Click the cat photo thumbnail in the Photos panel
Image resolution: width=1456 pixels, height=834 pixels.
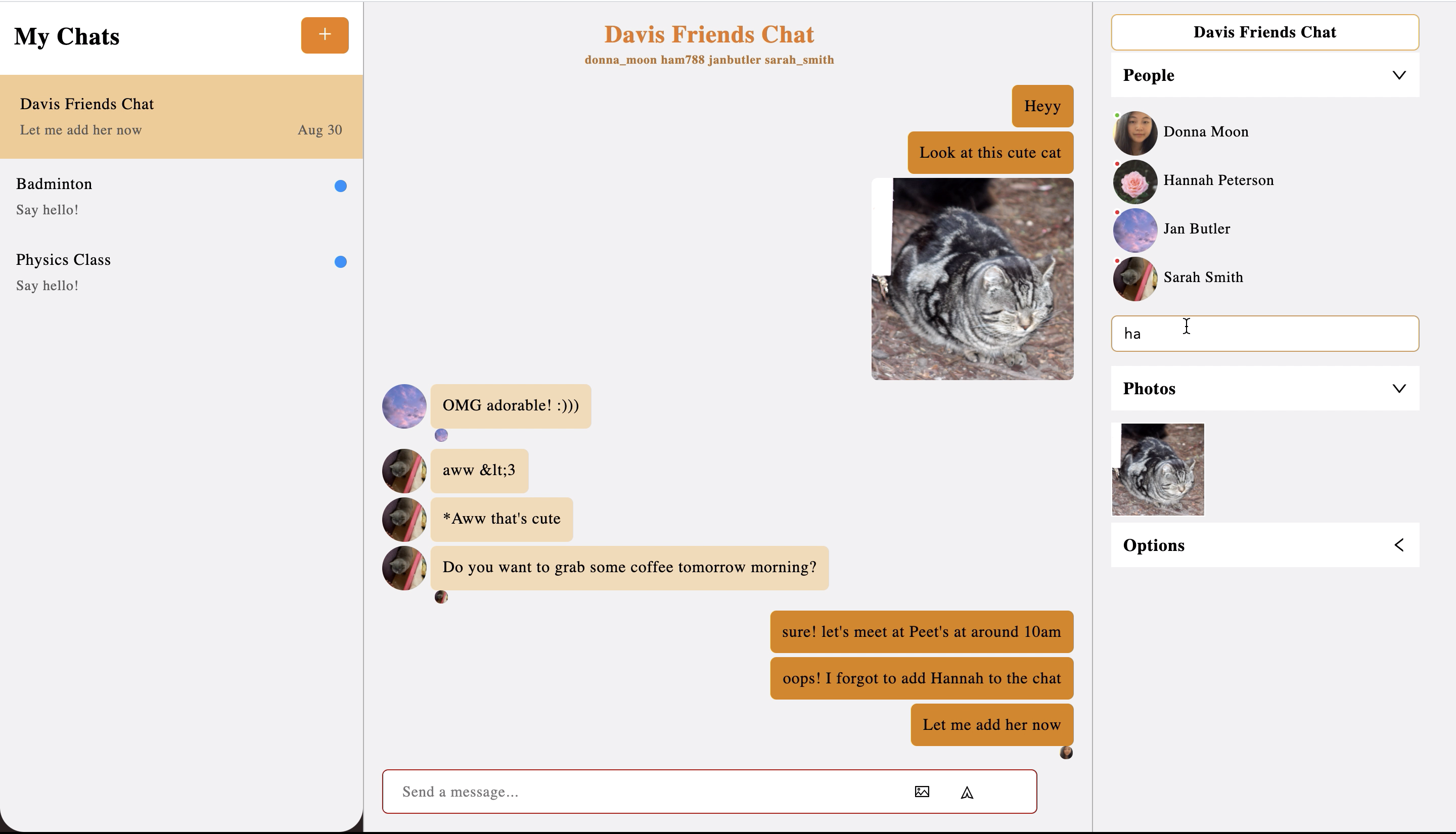coord(1157,469)
